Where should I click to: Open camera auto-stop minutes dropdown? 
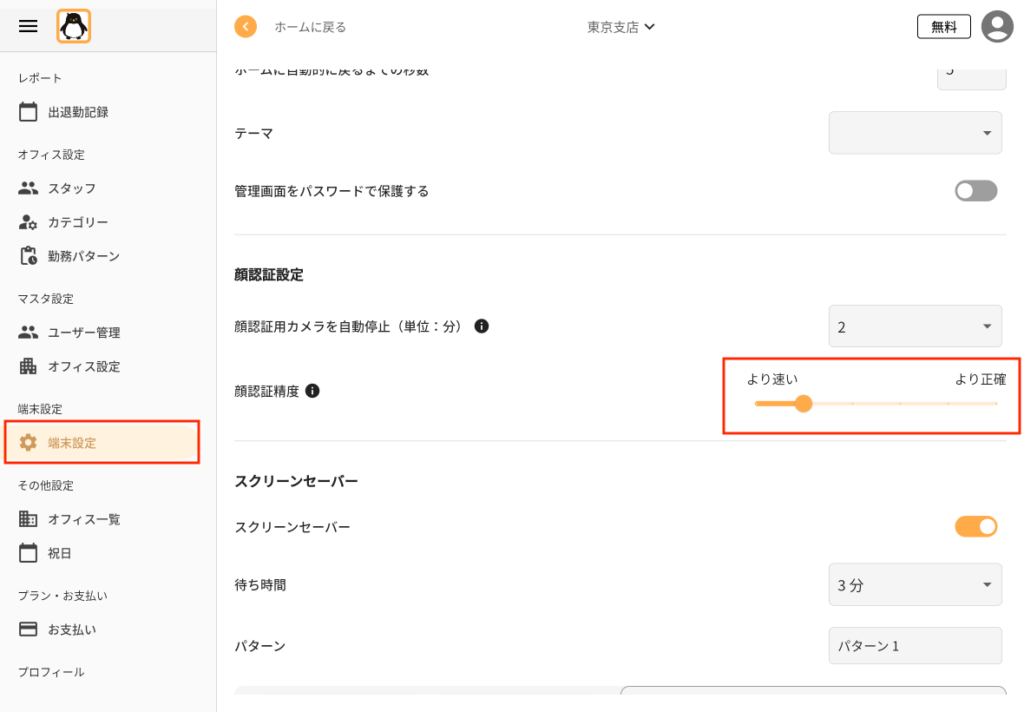(x=915, y=326)
